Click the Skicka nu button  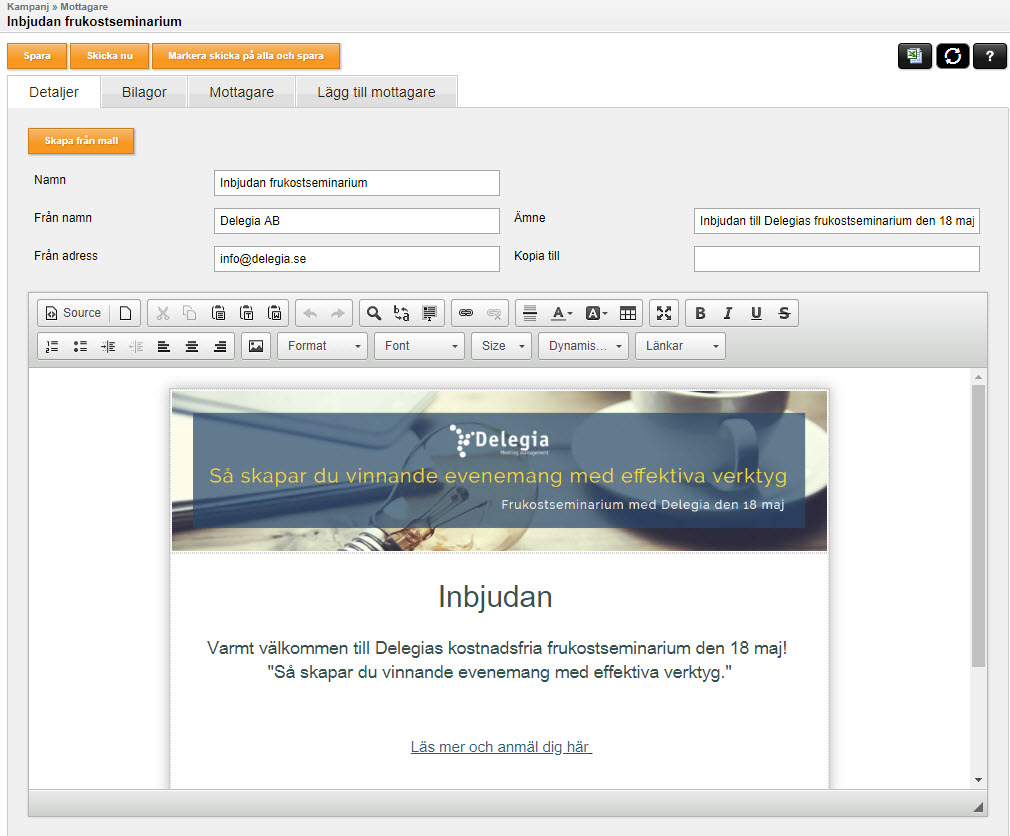tap(110, 56)
